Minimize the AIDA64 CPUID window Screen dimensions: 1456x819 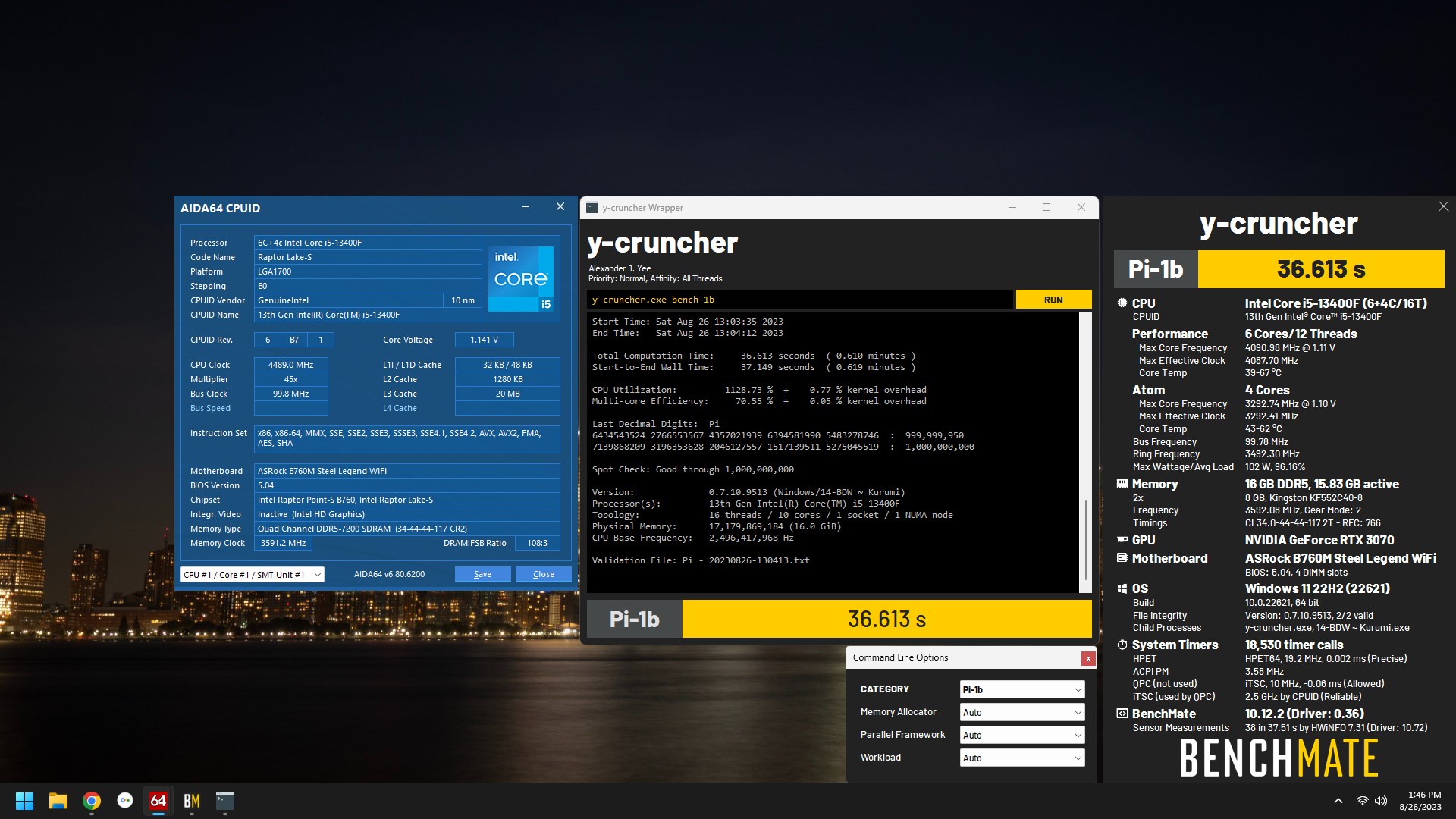(525, 207)
